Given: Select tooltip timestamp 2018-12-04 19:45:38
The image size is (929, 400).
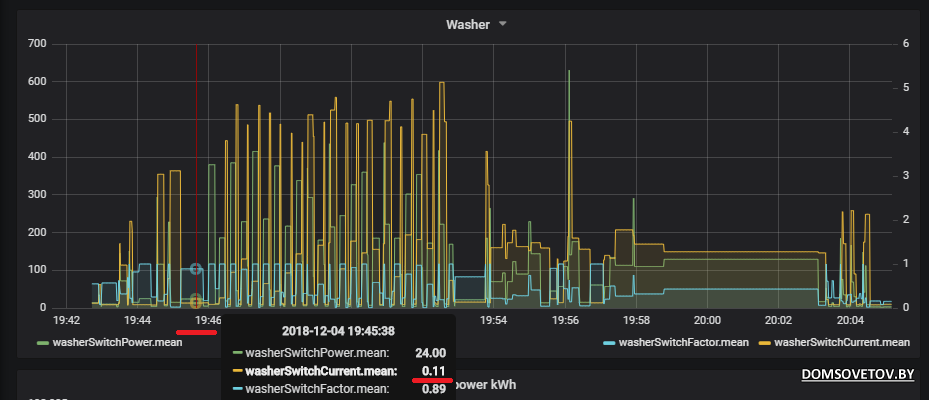Looking at the screenshot, I should coord(337,331).
